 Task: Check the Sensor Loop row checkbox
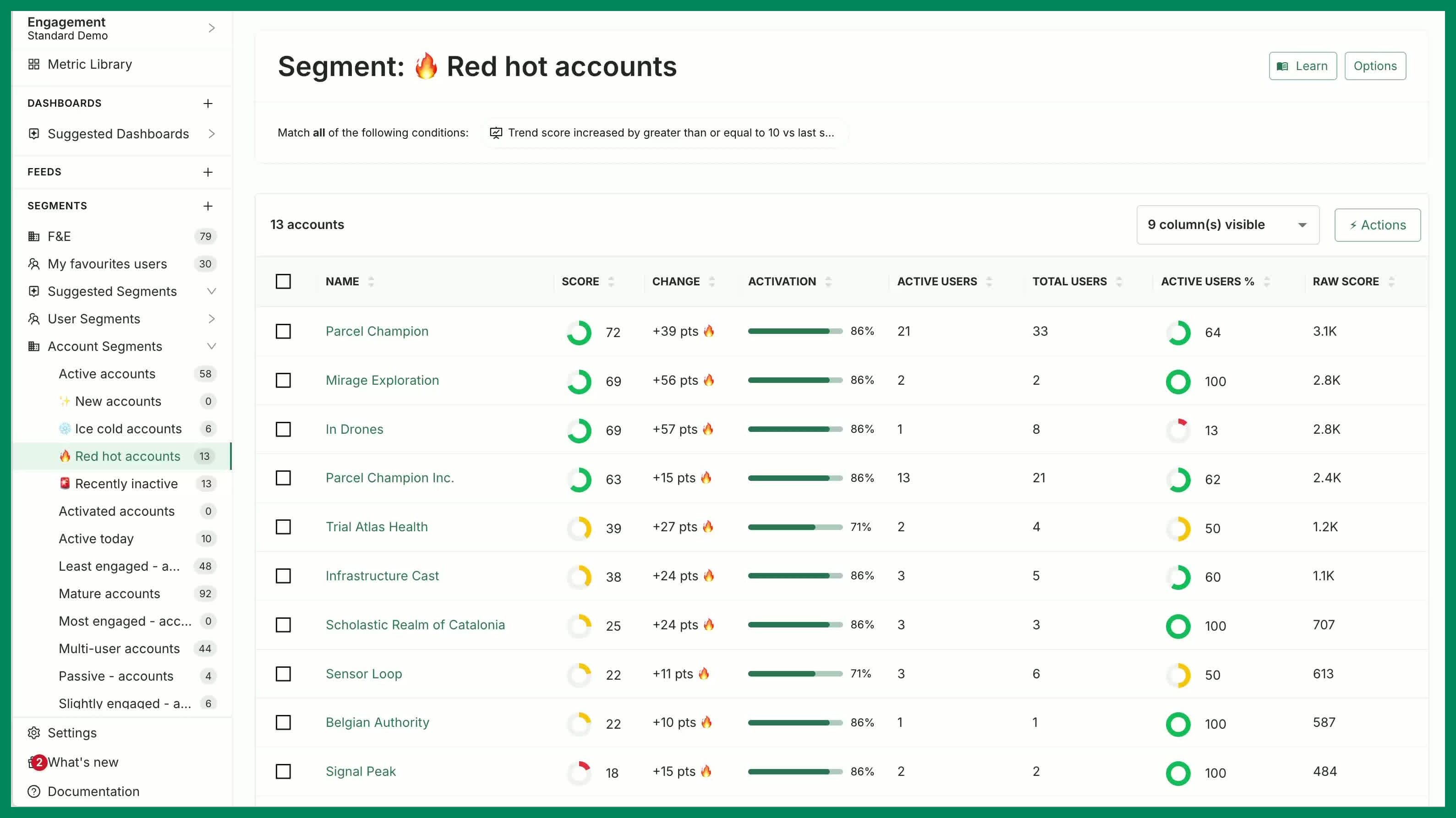click(283, 674)
